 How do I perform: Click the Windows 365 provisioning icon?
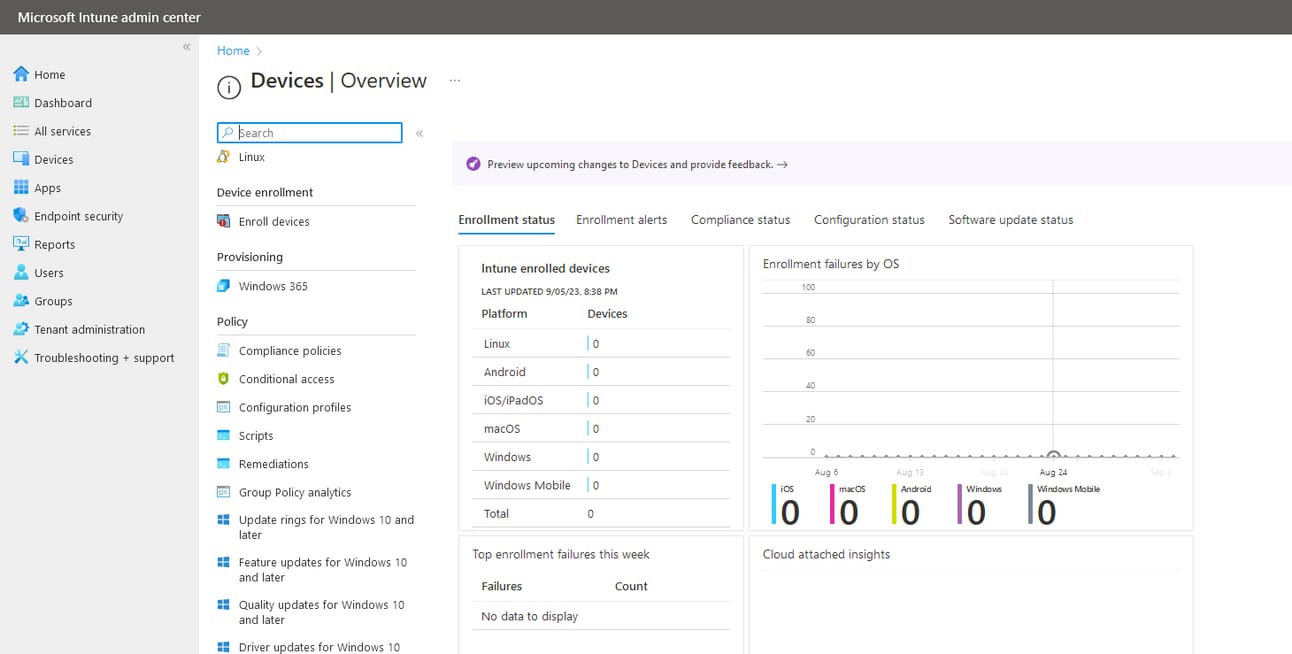(224, 286)
